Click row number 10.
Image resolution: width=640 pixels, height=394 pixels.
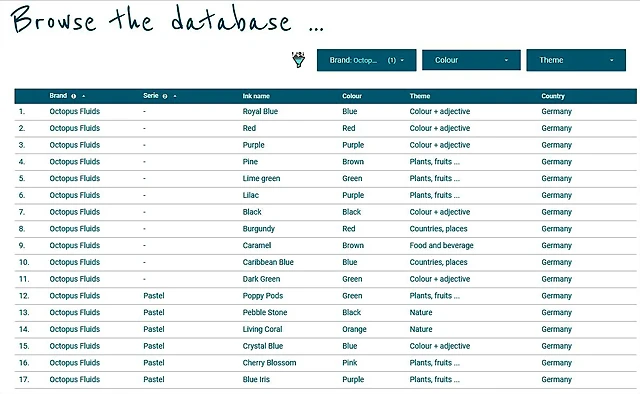click(24, 262)
